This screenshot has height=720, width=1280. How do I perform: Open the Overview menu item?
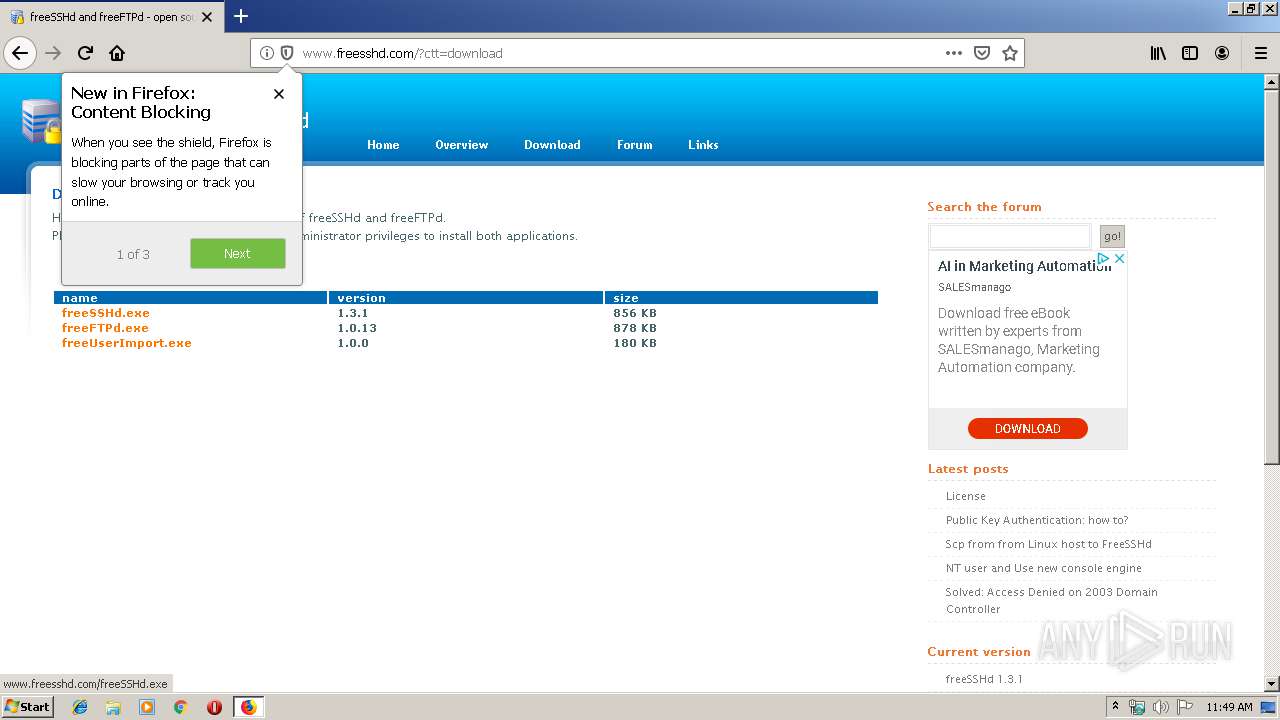coord(461,145)
